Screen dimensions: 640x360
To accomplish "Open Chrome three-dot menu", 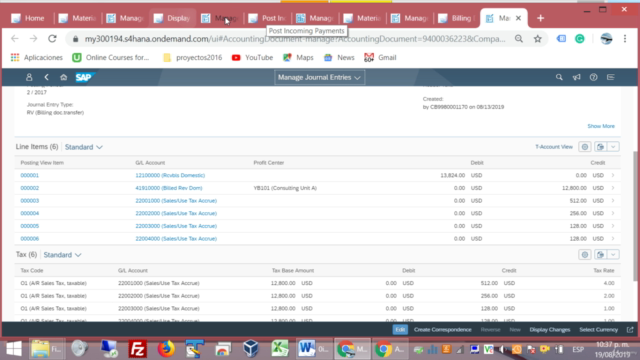I will 625,39.
